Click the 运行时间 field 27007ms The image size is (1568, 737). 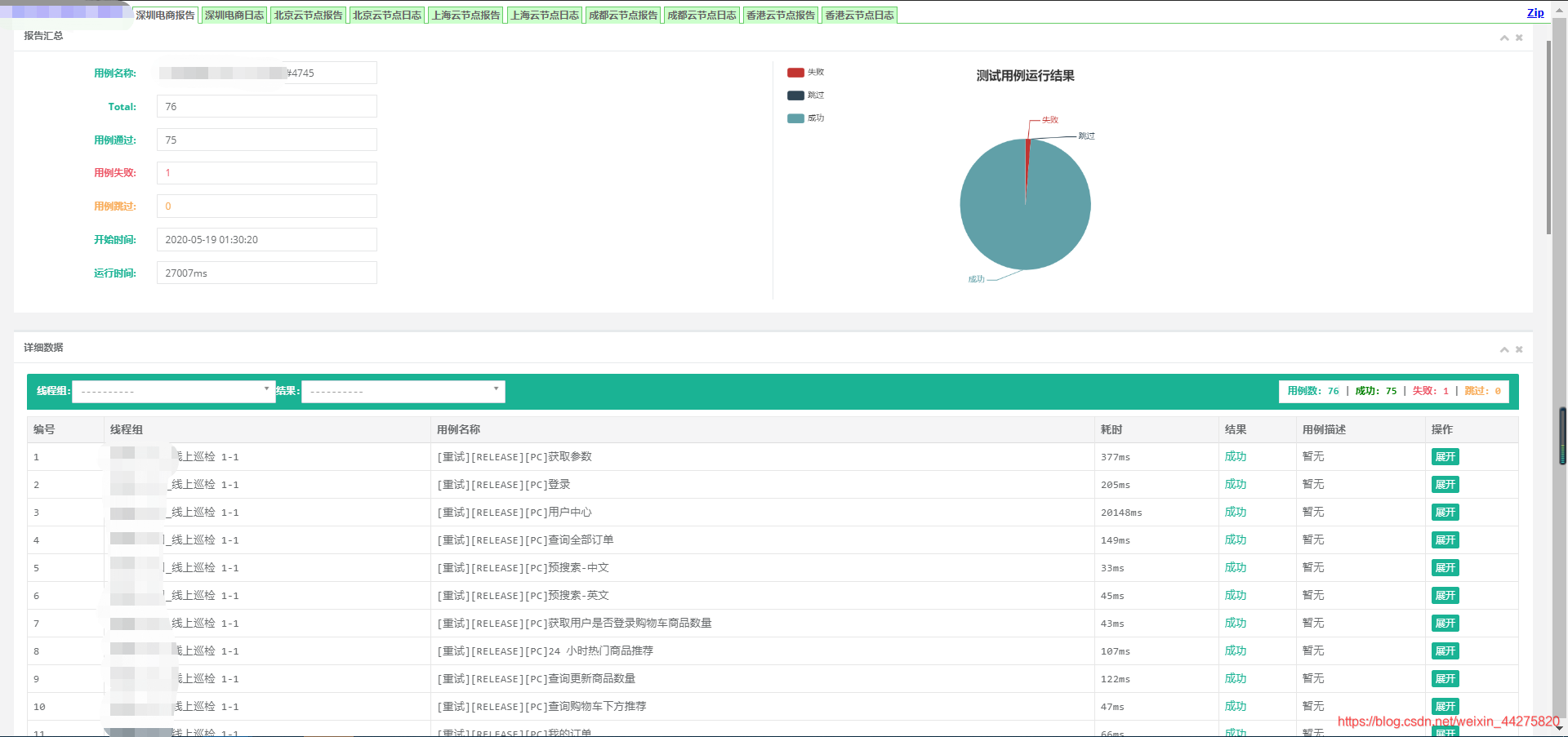coord(267,273)
